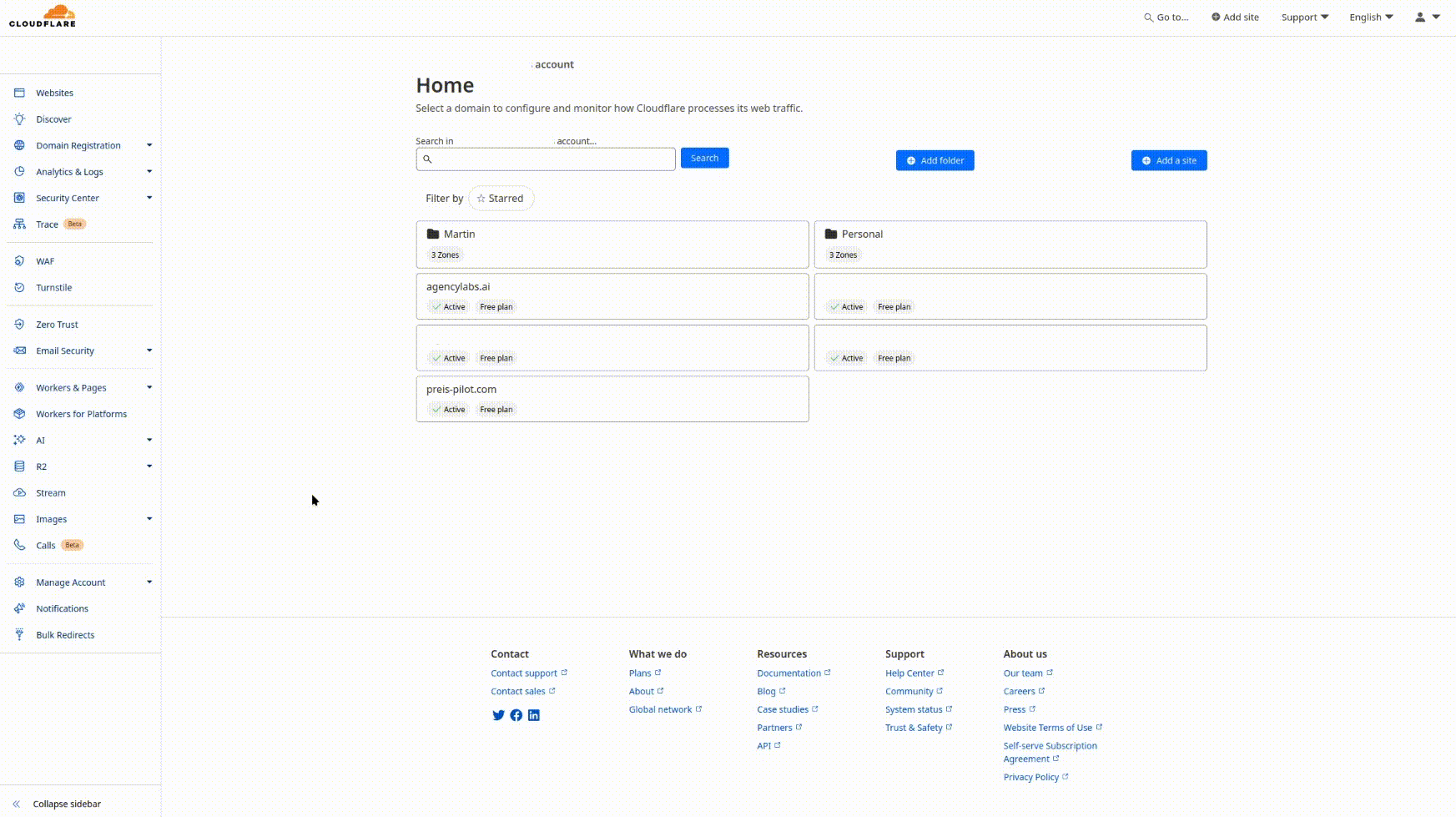1456x817 pixels.
Task: Go to Workers for Platforms
Action: point(81,413)
